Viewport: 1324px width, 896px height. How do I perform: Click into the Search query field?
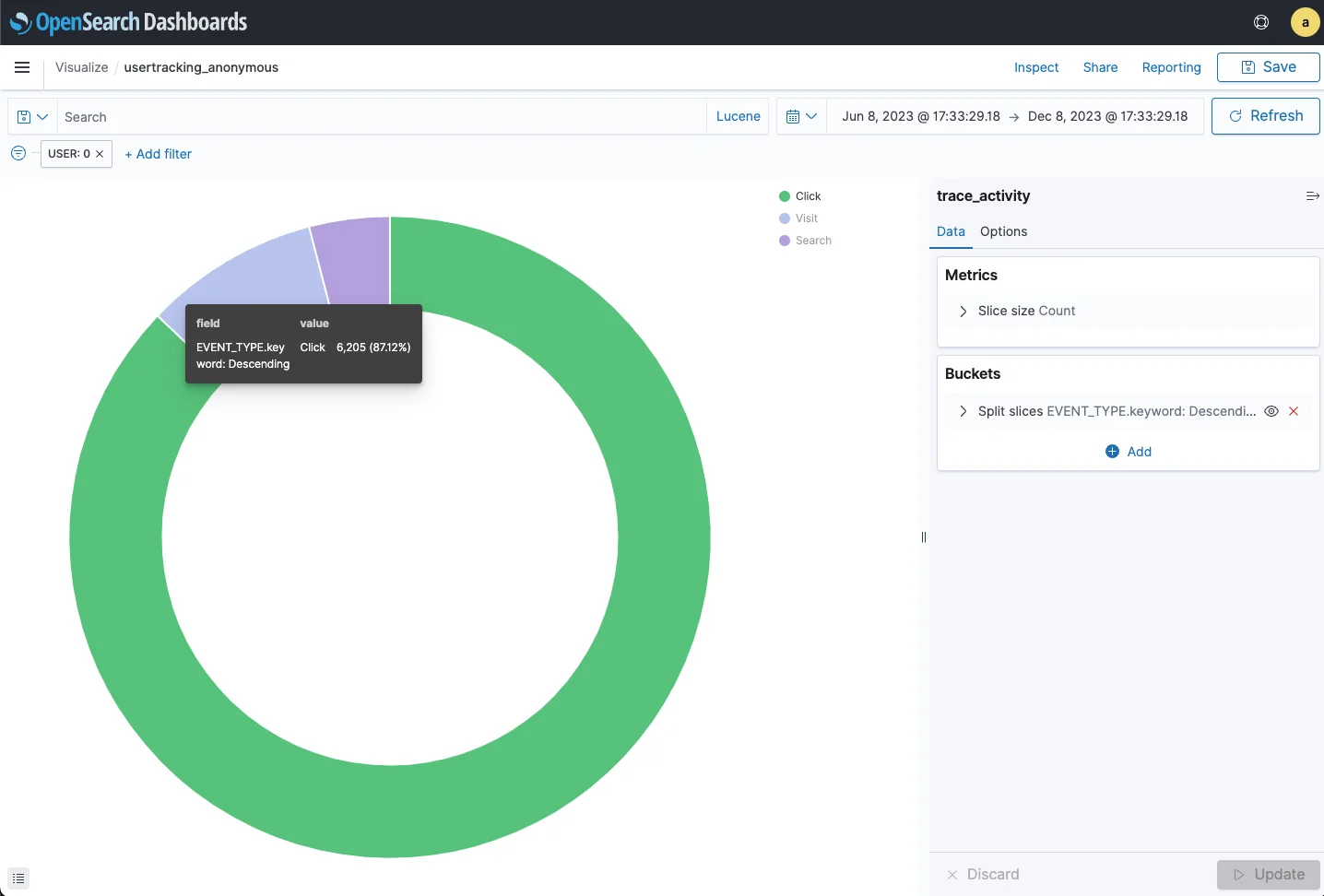[378, 117]
